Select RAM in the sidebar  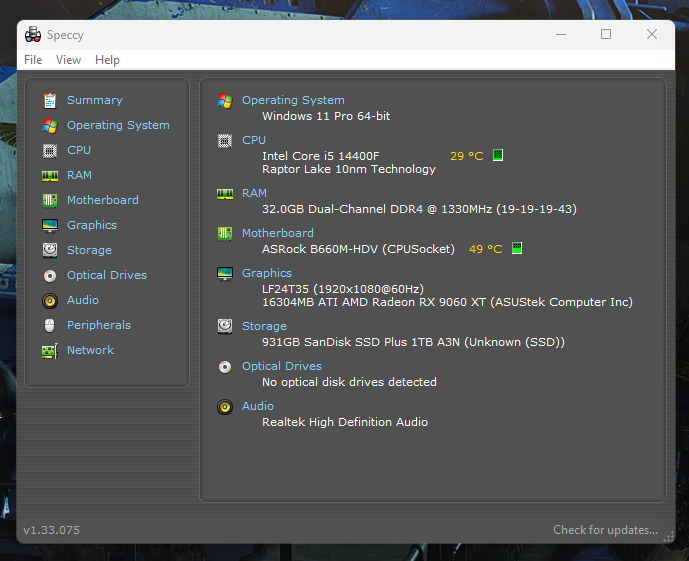(79, 175)
